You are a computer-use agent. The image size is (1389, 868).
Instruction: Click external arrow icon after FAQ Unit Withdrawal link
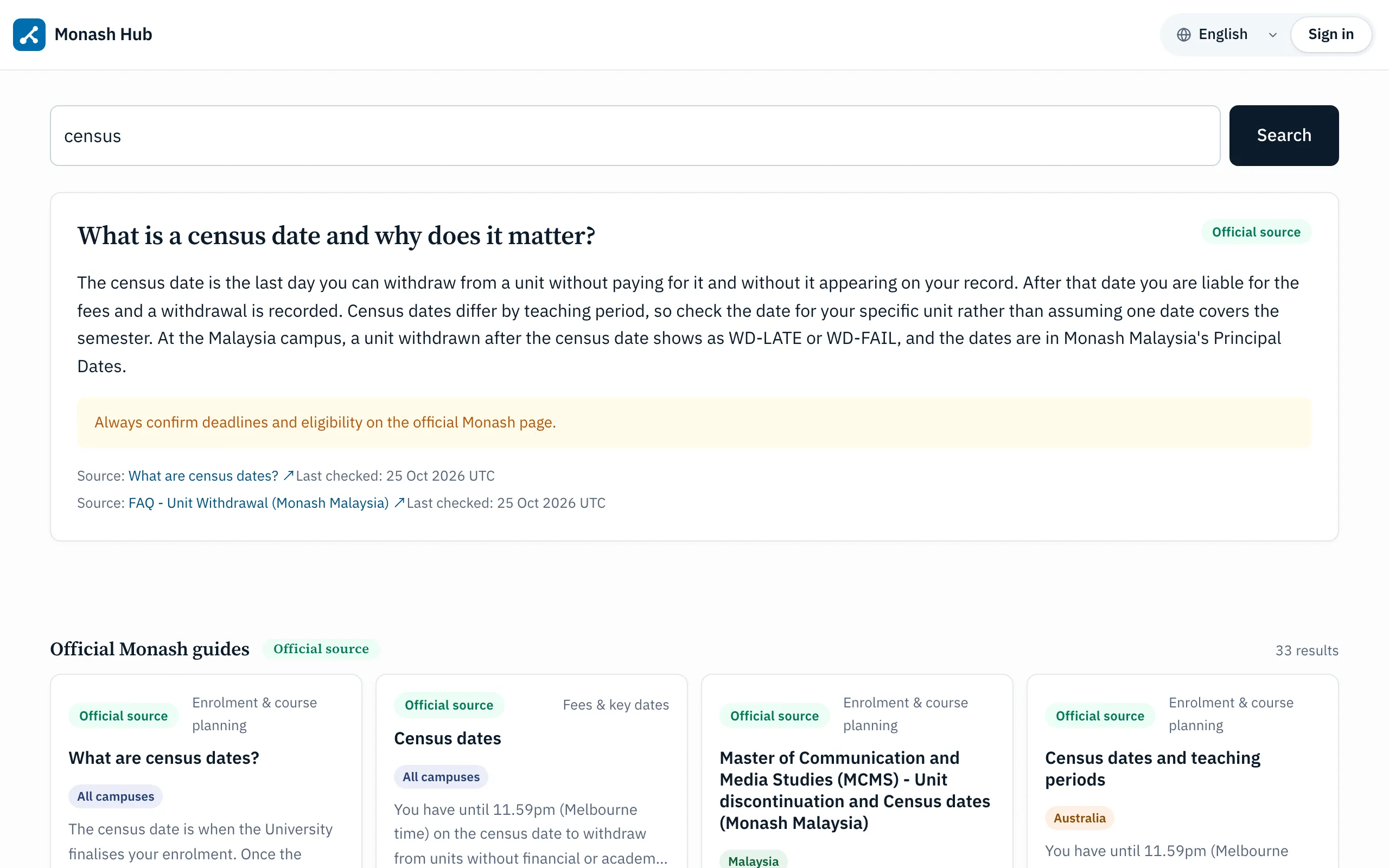click(399, 502)
